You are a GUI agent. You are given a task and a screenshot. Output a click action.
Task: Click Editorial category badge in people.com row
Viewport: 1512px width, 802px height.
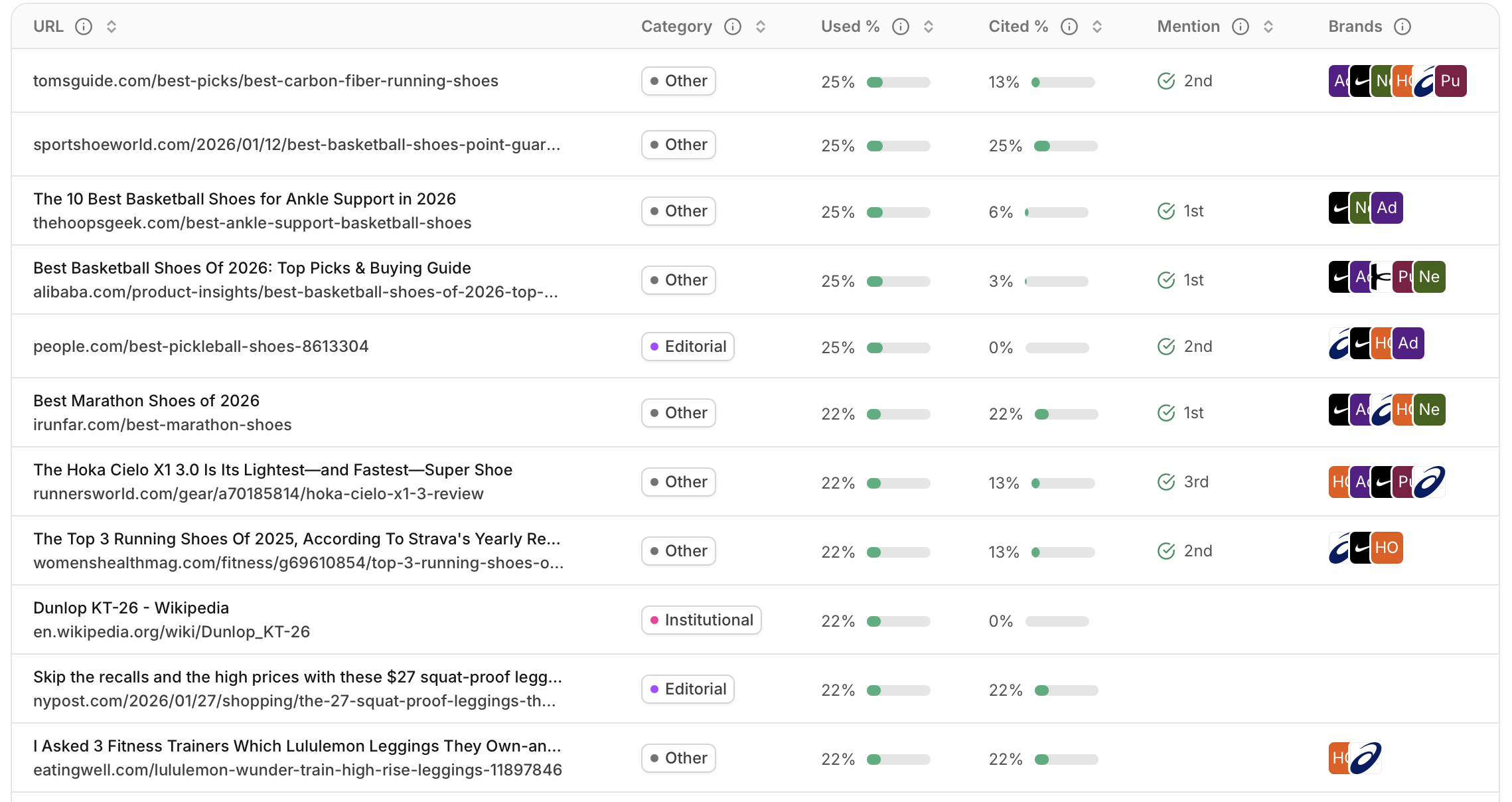(688, 347)
